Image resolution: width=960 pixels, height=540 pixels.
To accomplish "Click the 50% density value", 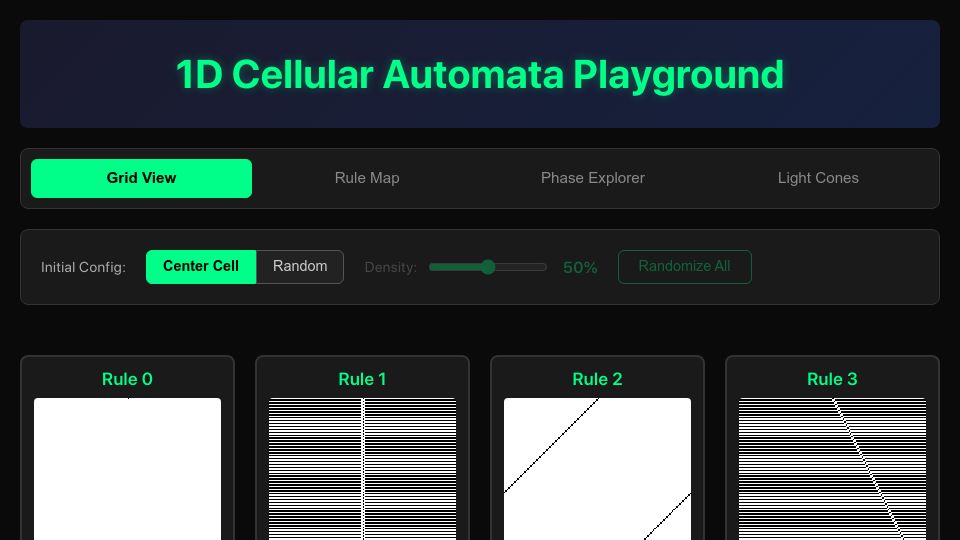I will tap(580, 268).
